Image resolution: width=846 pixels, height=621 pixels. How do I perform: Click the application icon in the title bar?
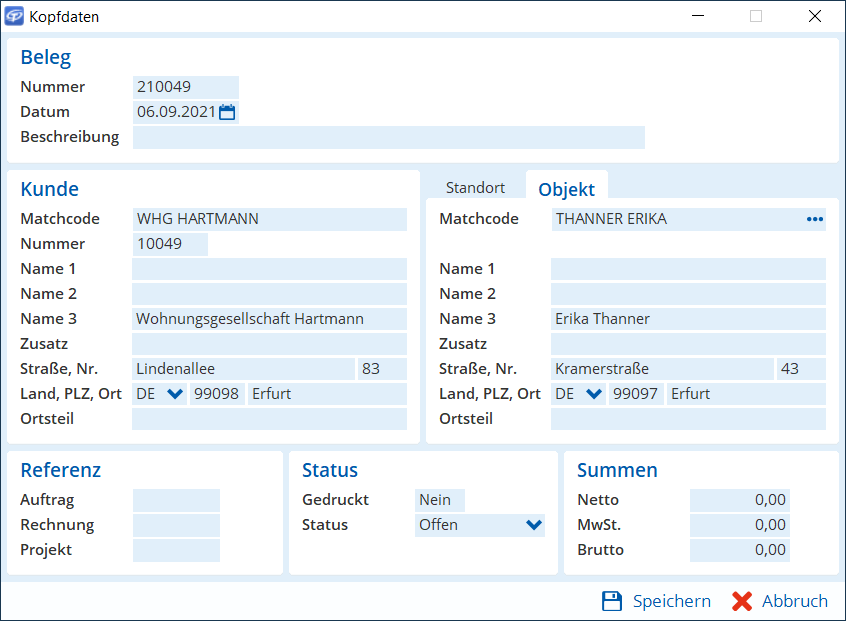coord(15,17)
